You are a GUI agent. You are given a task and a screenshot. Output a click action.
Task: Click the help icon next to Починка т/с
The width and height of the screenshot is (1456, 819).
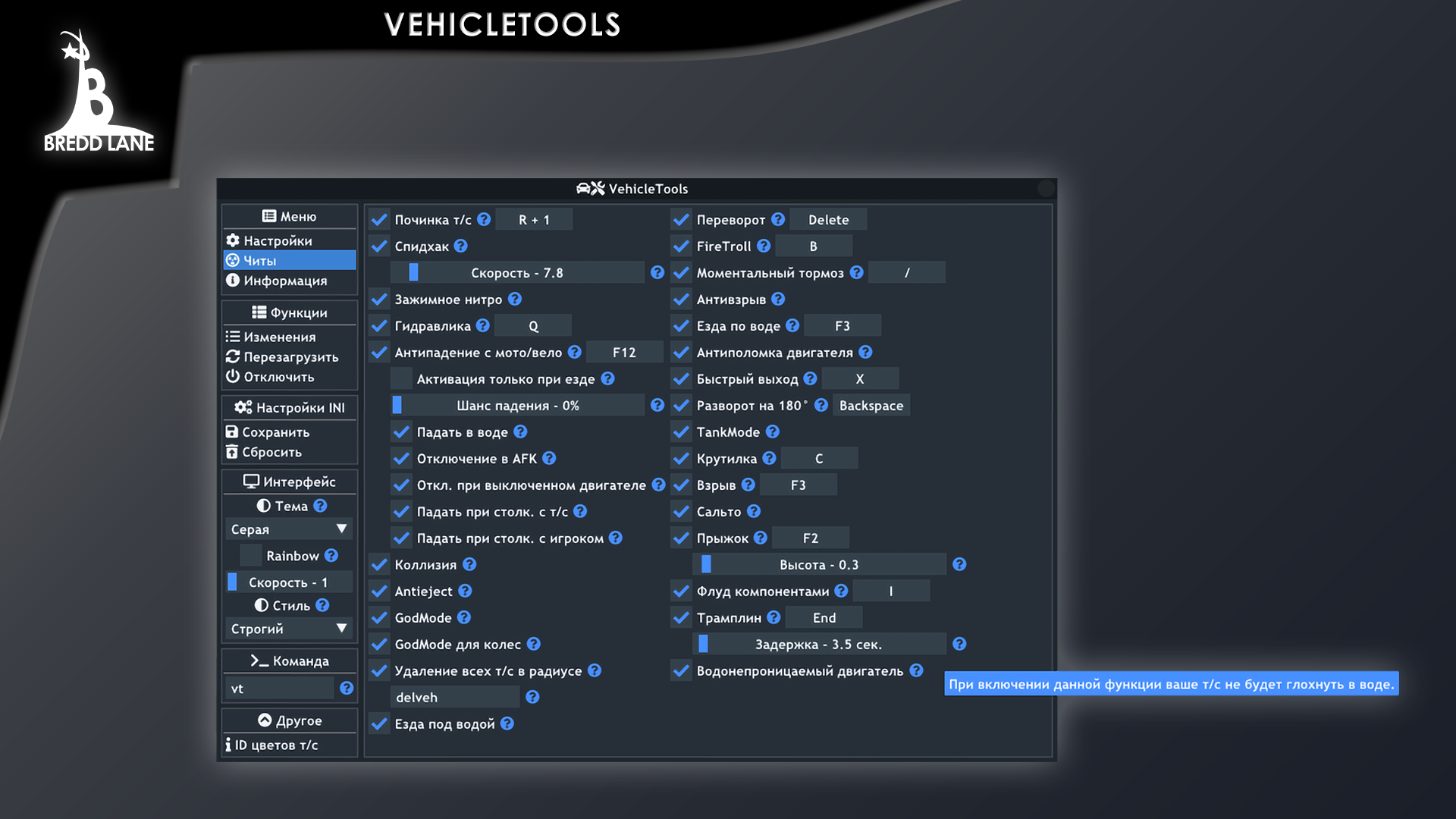(484, 220)
